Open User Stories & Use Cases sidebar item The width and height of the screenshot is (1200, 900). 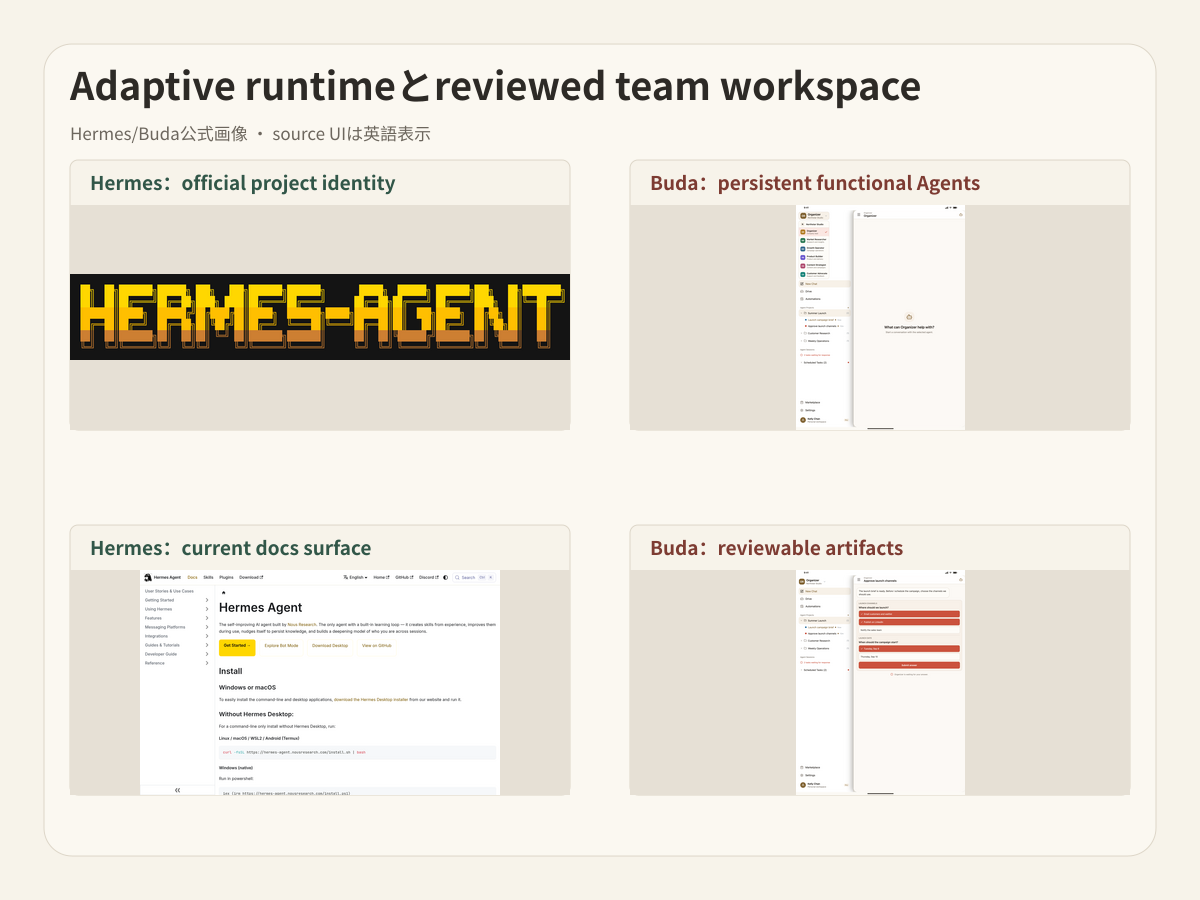tap(169, 591)
